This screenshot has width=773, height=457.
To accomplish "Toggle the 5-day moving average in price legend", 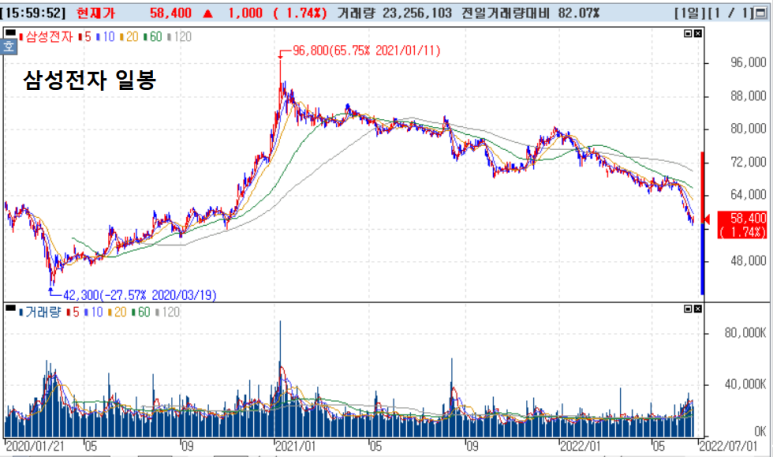I will pos(87,35).
